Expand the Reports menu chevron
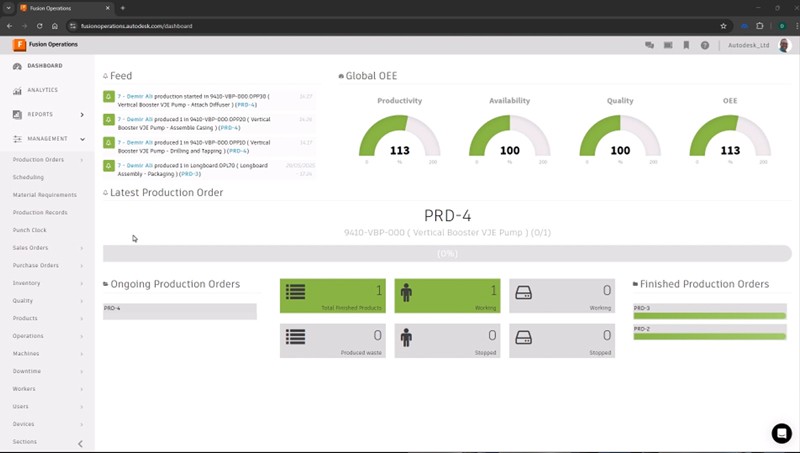Screen dimensions: 800x453 tap(82, 115)
